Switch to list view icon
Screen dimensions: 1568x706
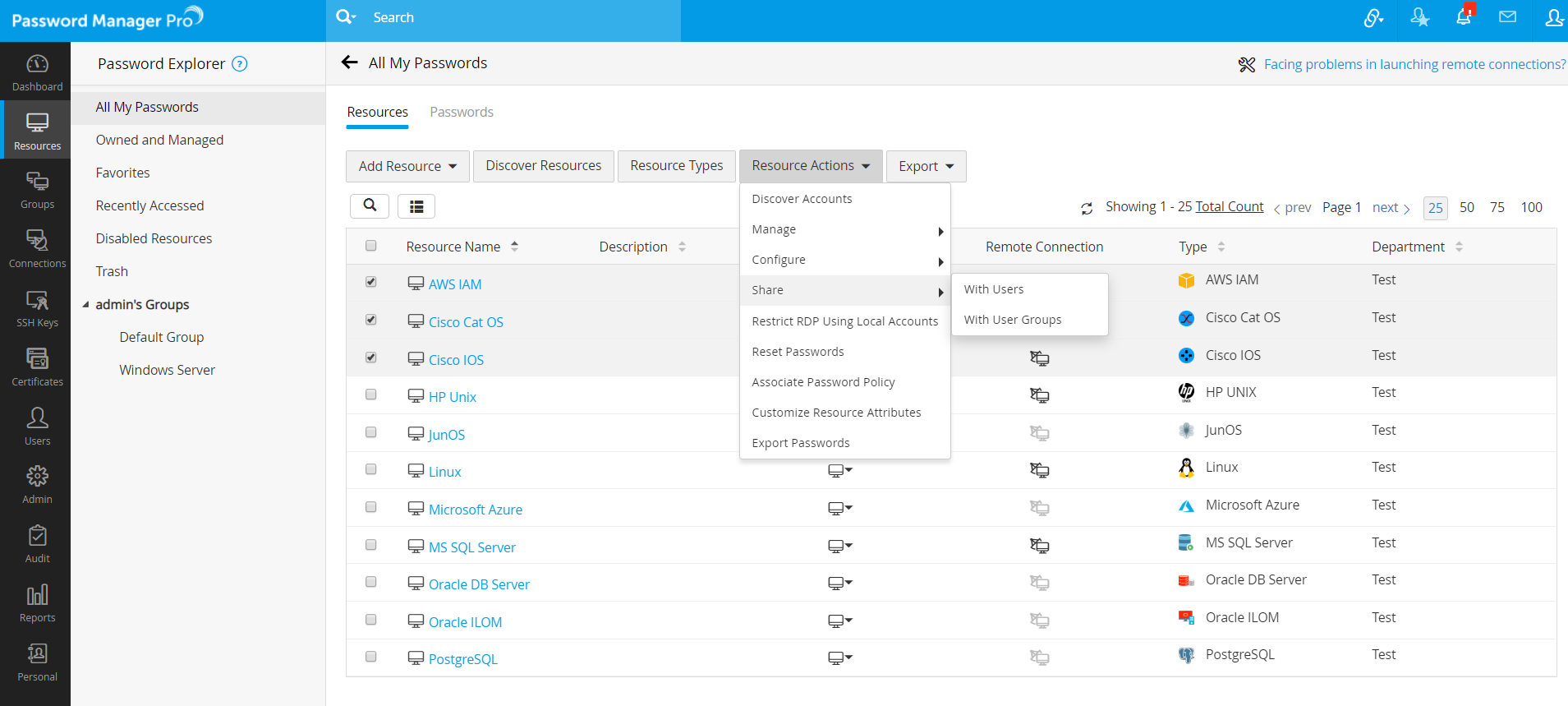pyautogui.click(x=416, y=206)
